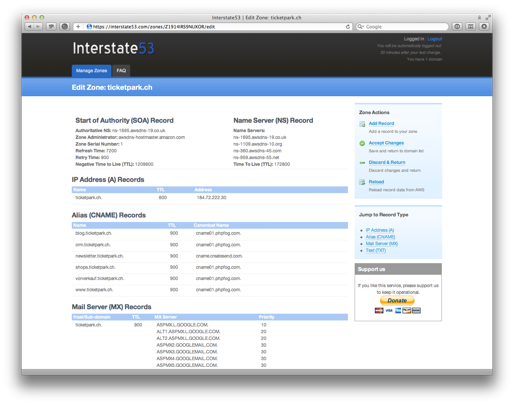Click the yellow Donate button
Viewport: 514px width, 405px height.
point(397,301)
